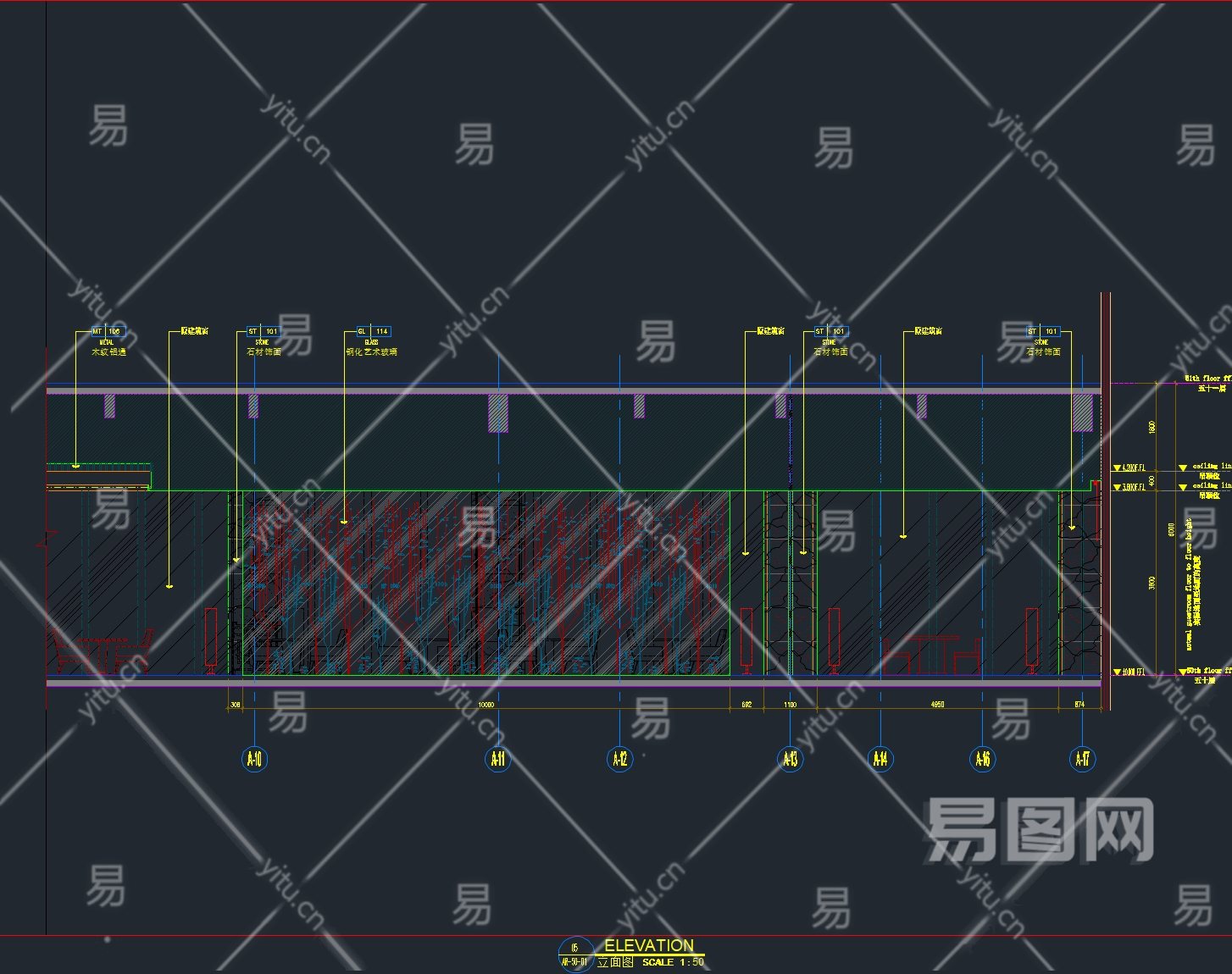Screen dimensions: 1232x974
Task: Click the ELEVATION drawing title
Action: [x=649, y=945]
